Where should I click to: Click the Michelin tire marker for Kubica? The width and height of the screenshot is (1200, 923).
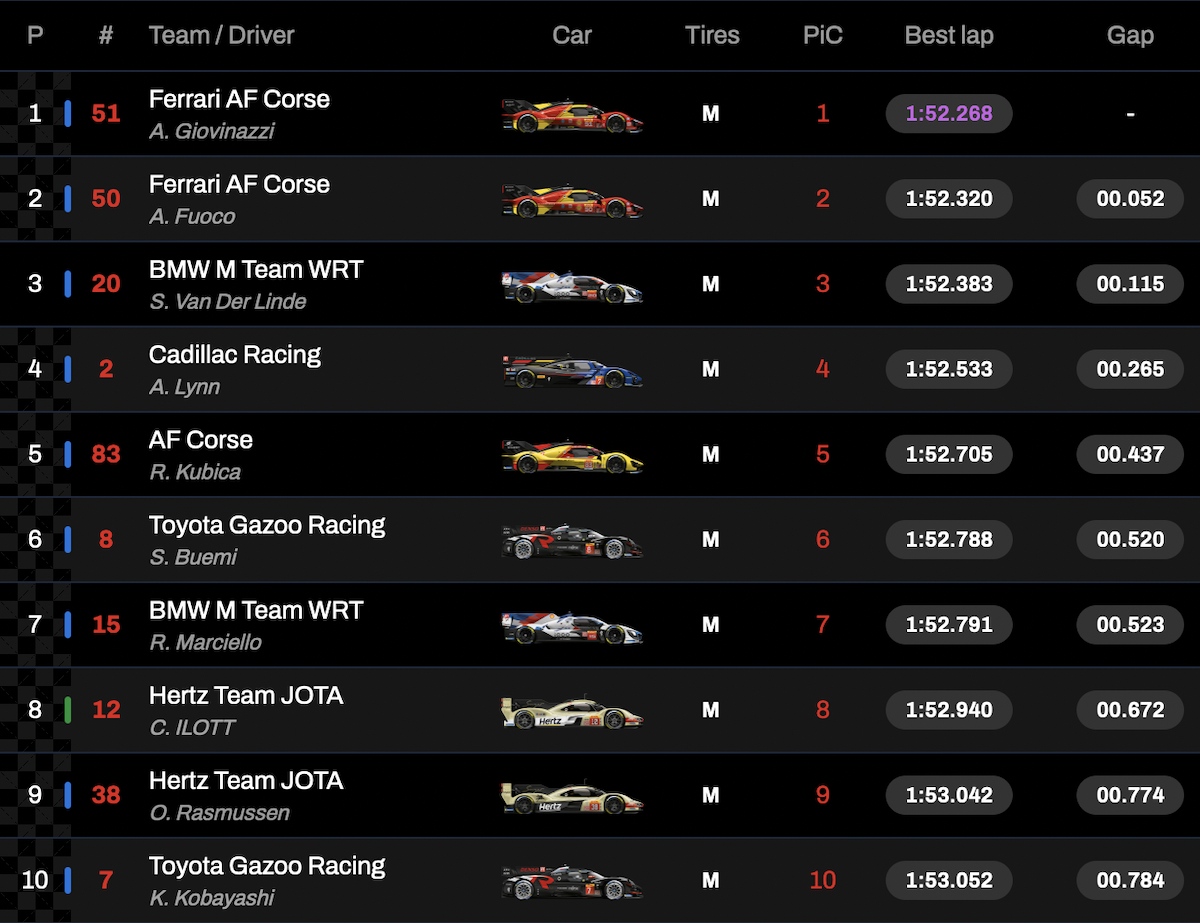[x=710, y=455]
